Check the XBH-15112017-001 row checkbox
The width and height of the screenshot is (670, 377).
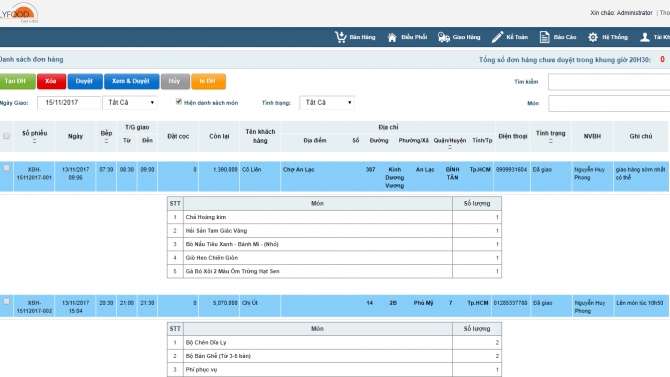tap(6, 168)
